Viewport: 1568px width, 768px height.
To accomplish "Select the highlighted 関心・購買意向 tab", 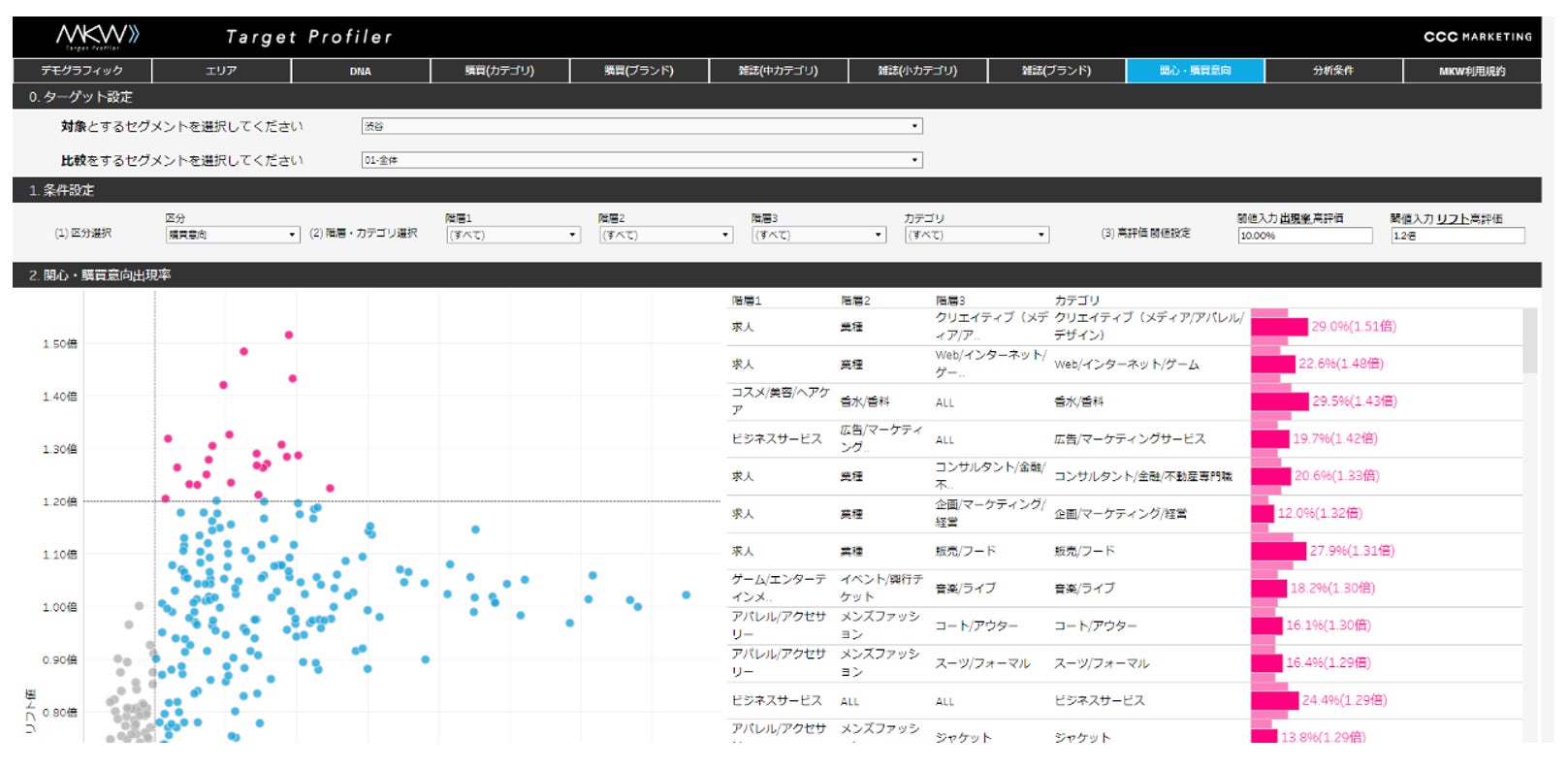I will tap(1196, 71).
